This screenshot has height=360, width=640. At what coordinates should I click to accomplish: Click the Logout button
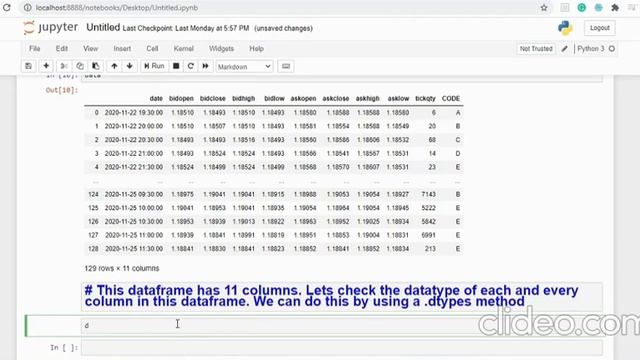(x=600, y=28)
